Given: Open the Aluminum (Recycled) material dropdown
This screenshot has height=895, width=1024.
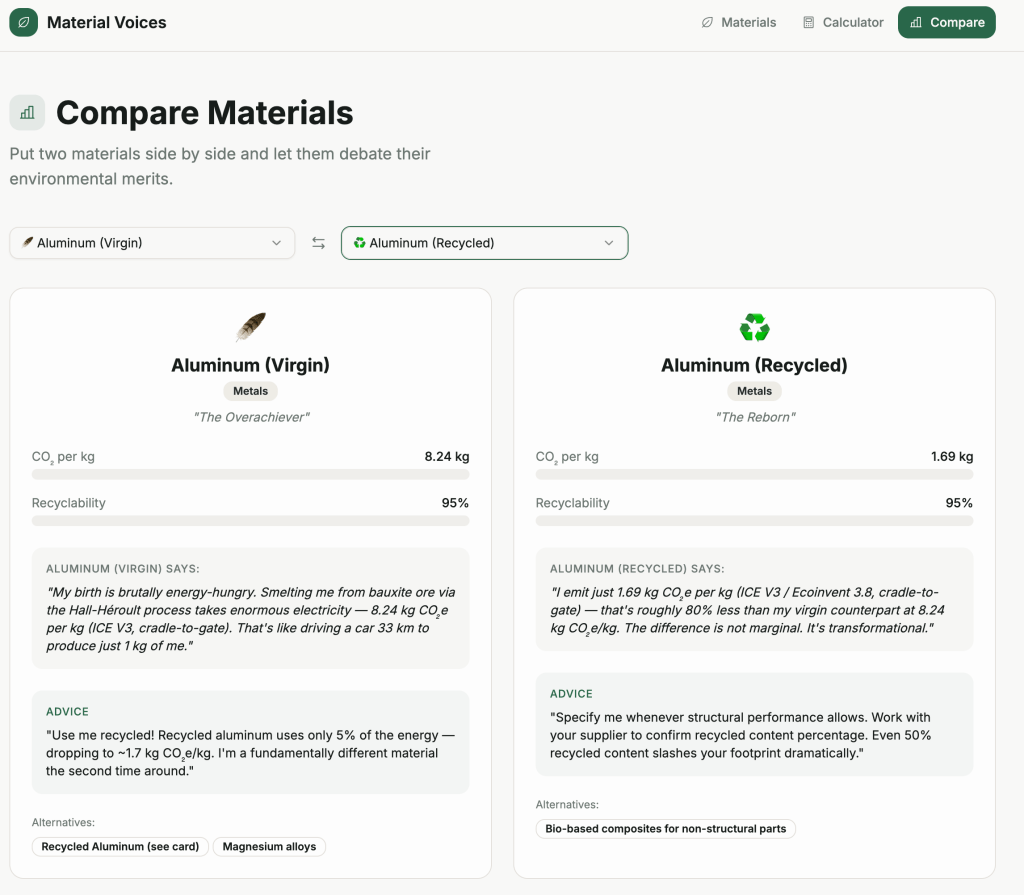Looking at the screenshot, I should click(x=484, y=243).
